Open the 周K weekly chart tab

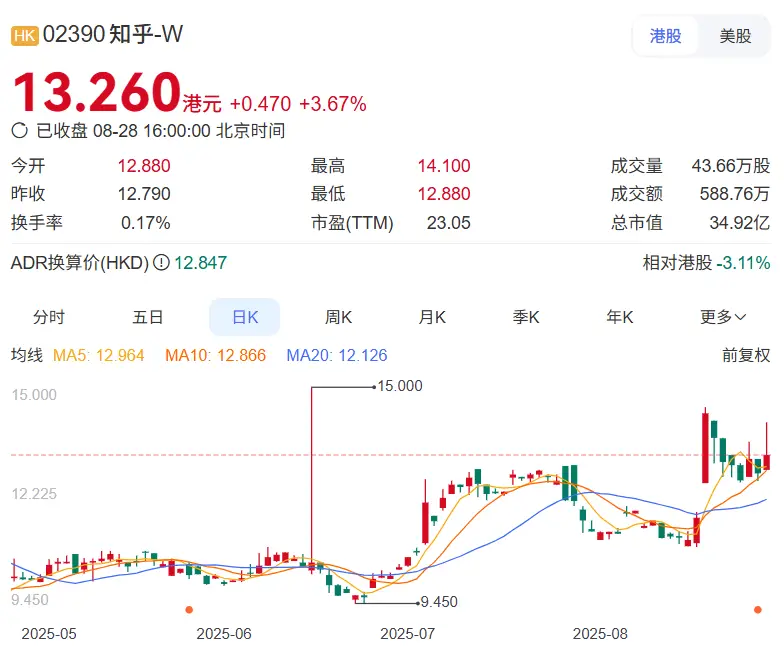tap(338, 317)
